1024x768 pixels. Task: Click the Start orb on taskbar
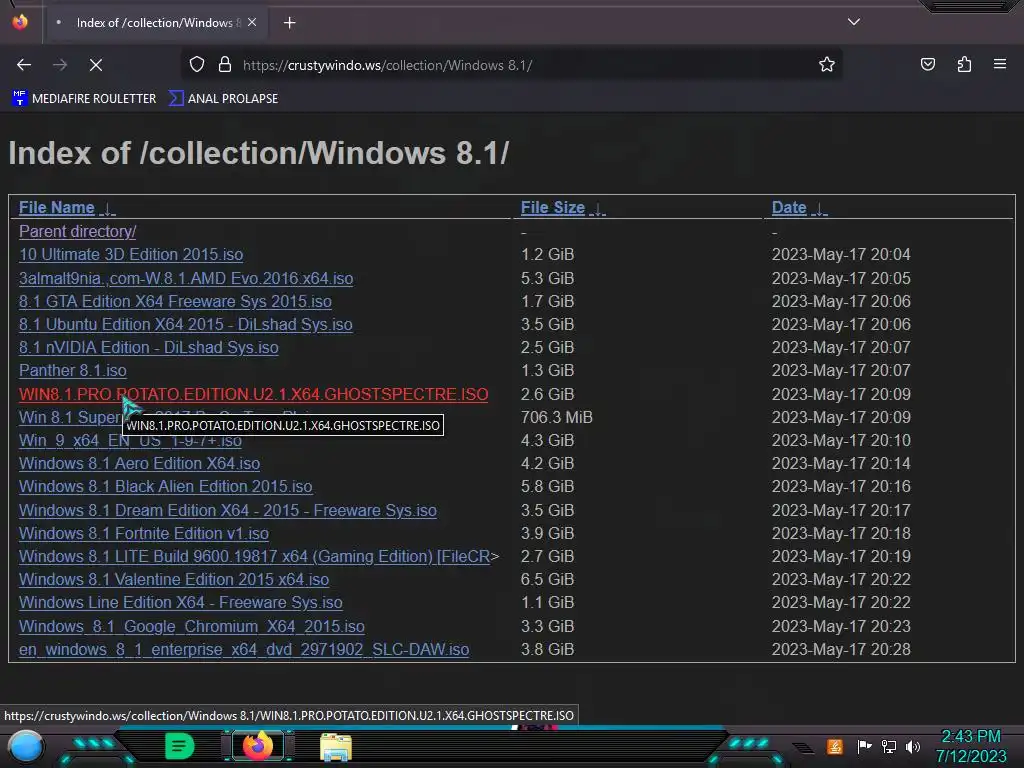(x=26, y=746)
